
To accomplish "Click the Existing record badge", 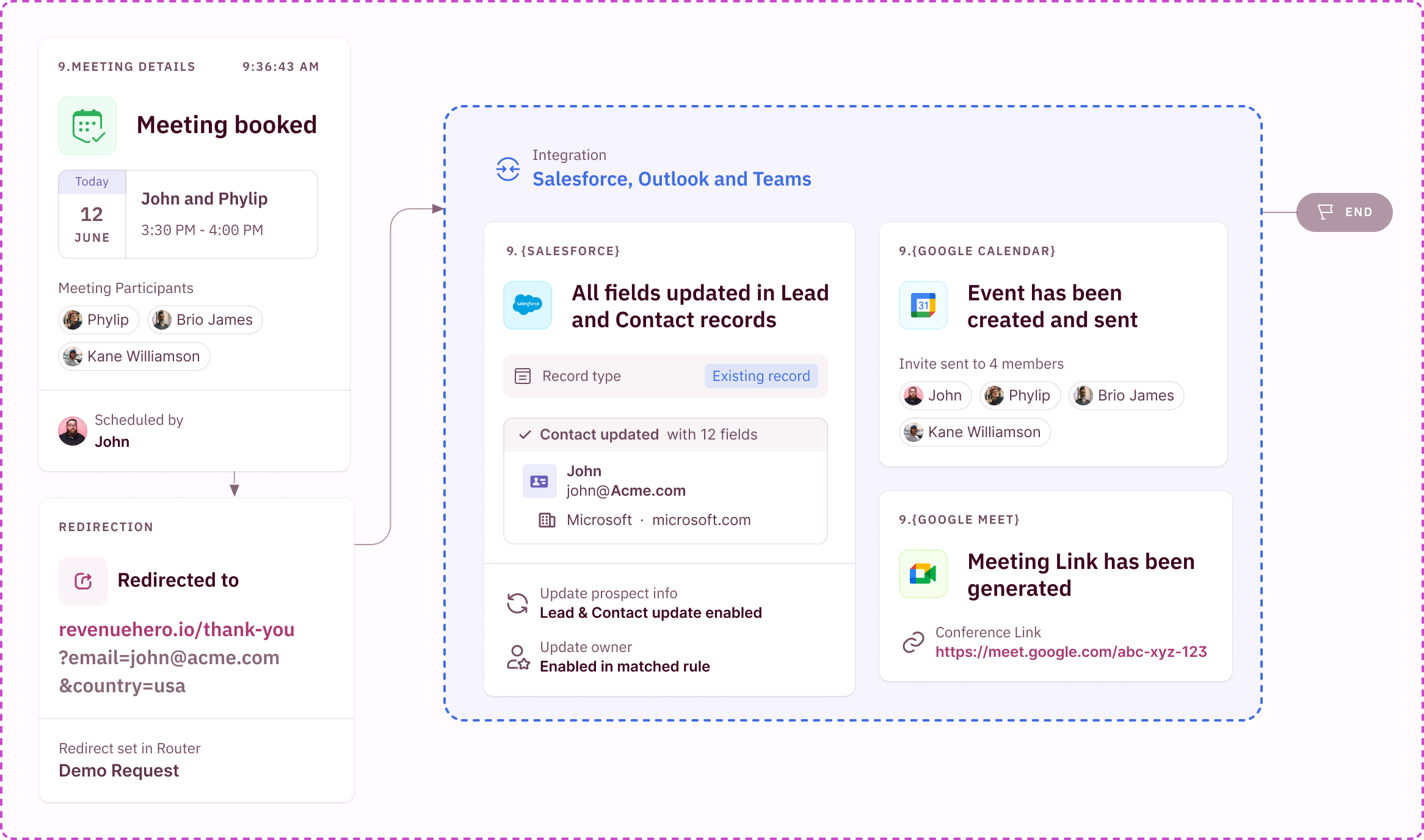I will [761, 376].
